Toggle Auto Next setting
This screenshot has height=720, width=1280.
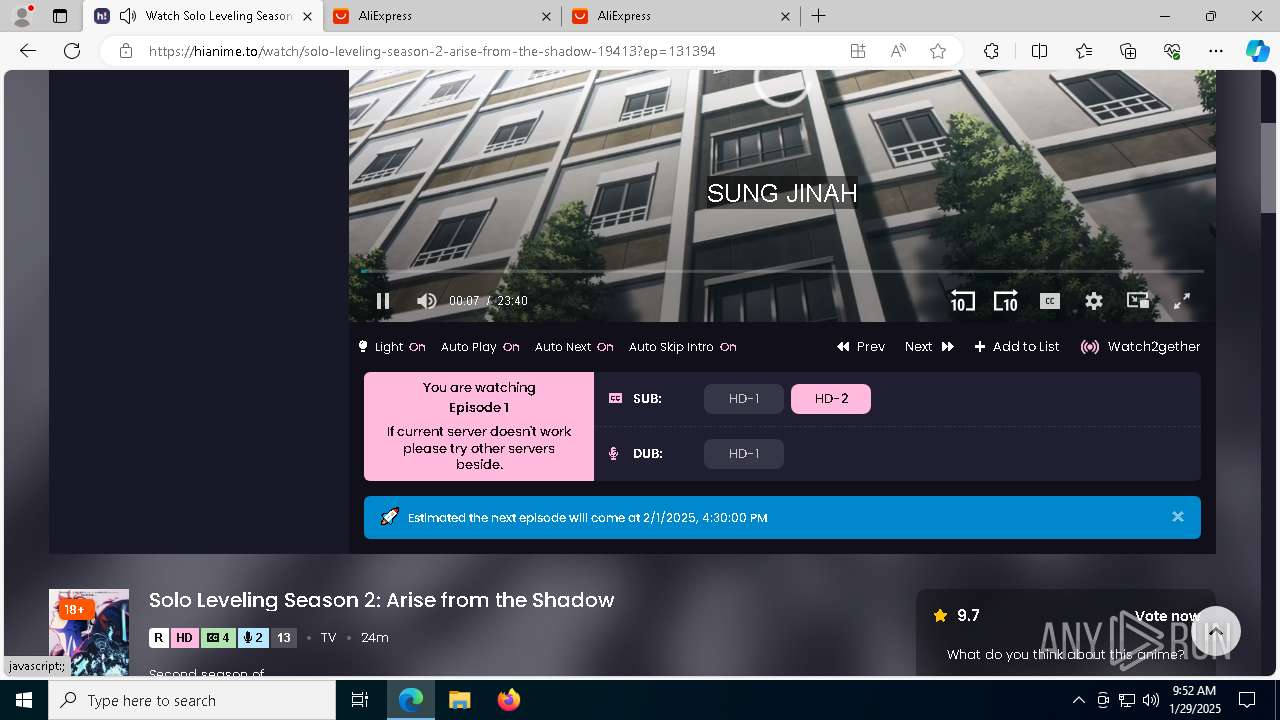pyautogui.click(x=574, y=347)
